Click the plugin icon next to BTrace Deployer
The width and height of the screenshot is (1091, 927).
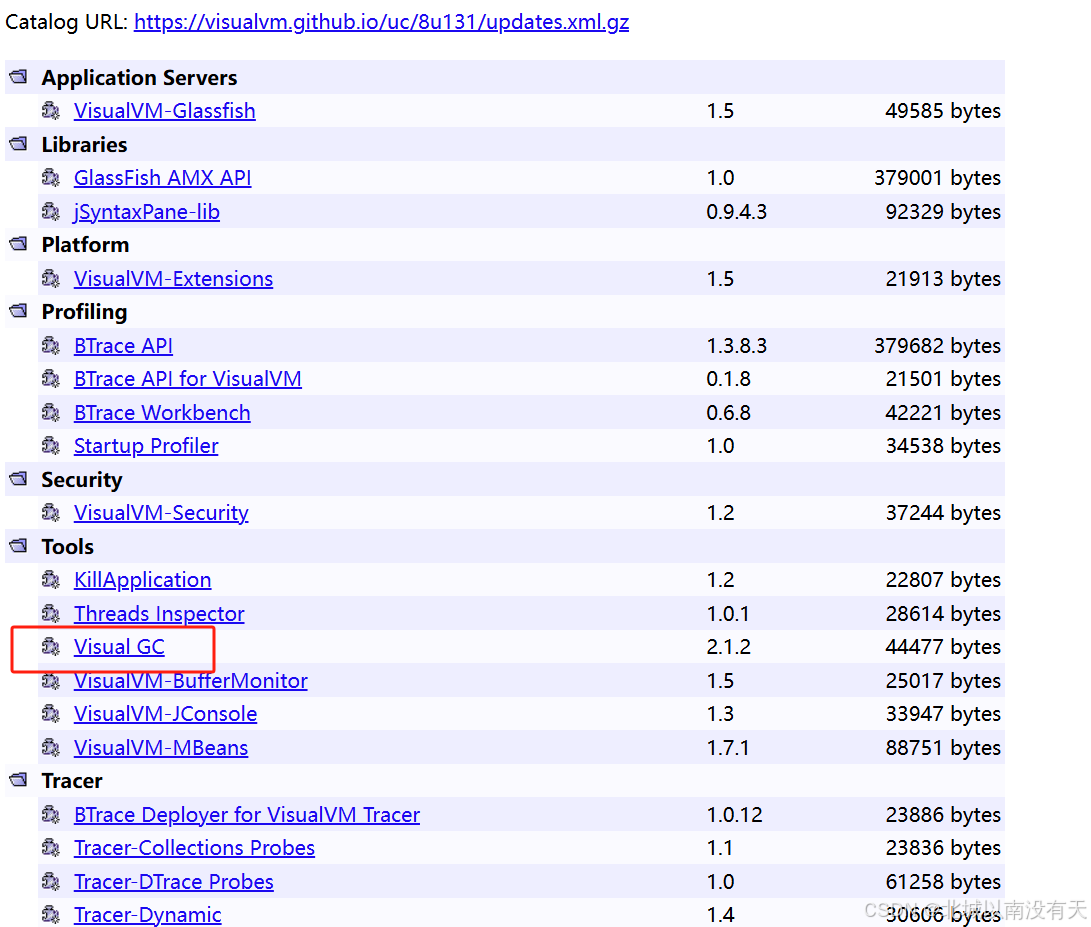click(x=51, y=814)
